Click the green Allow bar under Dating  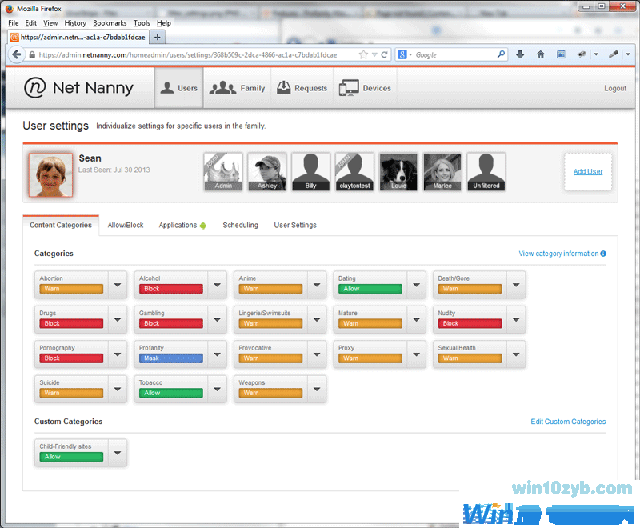[370, 288]
